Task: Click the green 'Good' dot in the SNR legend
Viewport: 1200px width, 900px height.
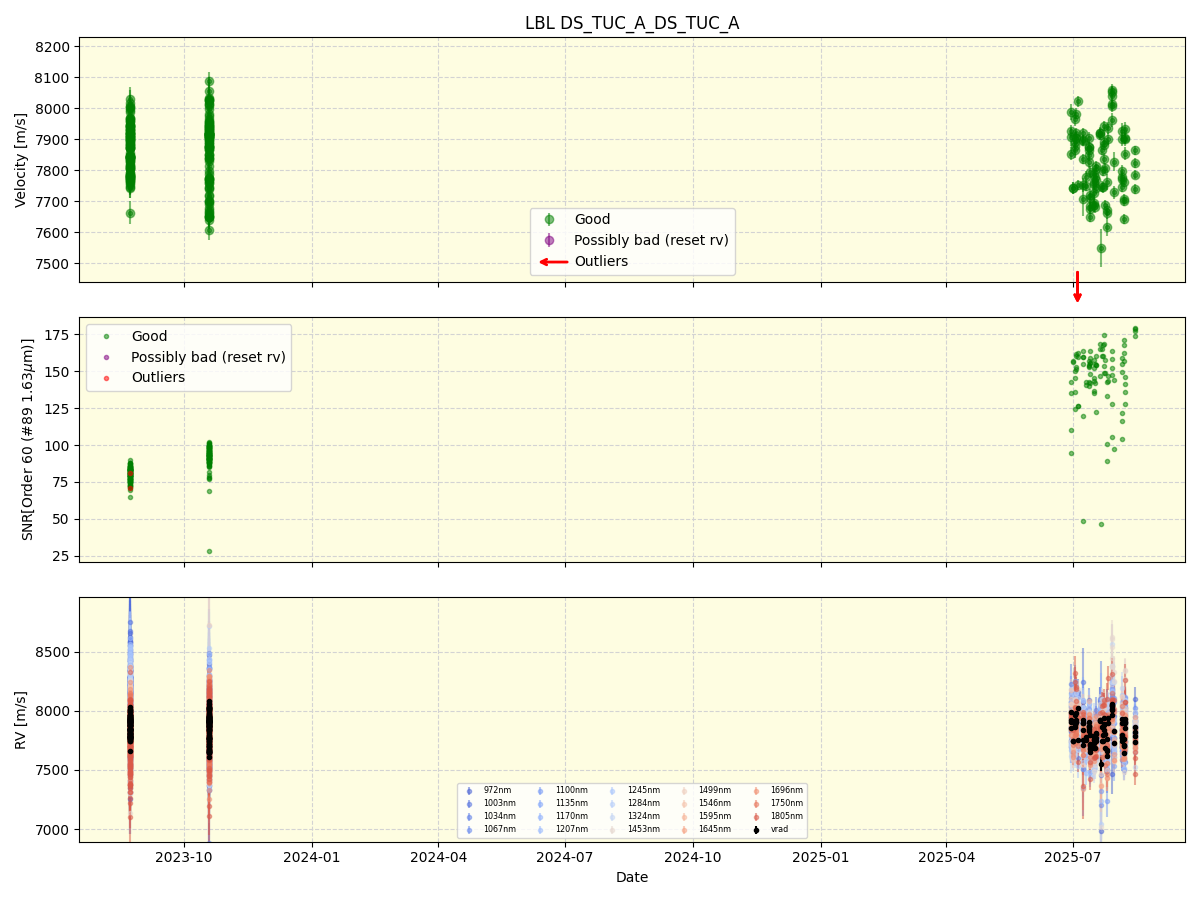Action: [107, 336]
